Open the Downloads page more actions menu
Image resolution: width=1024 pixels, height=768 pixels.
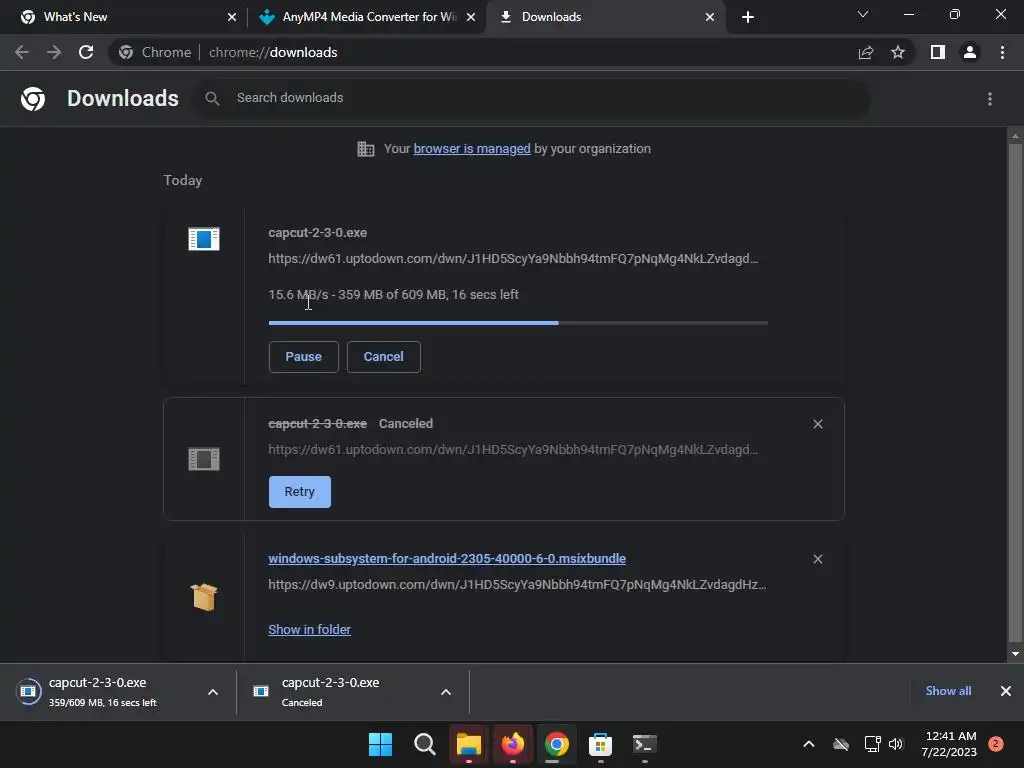990,99
